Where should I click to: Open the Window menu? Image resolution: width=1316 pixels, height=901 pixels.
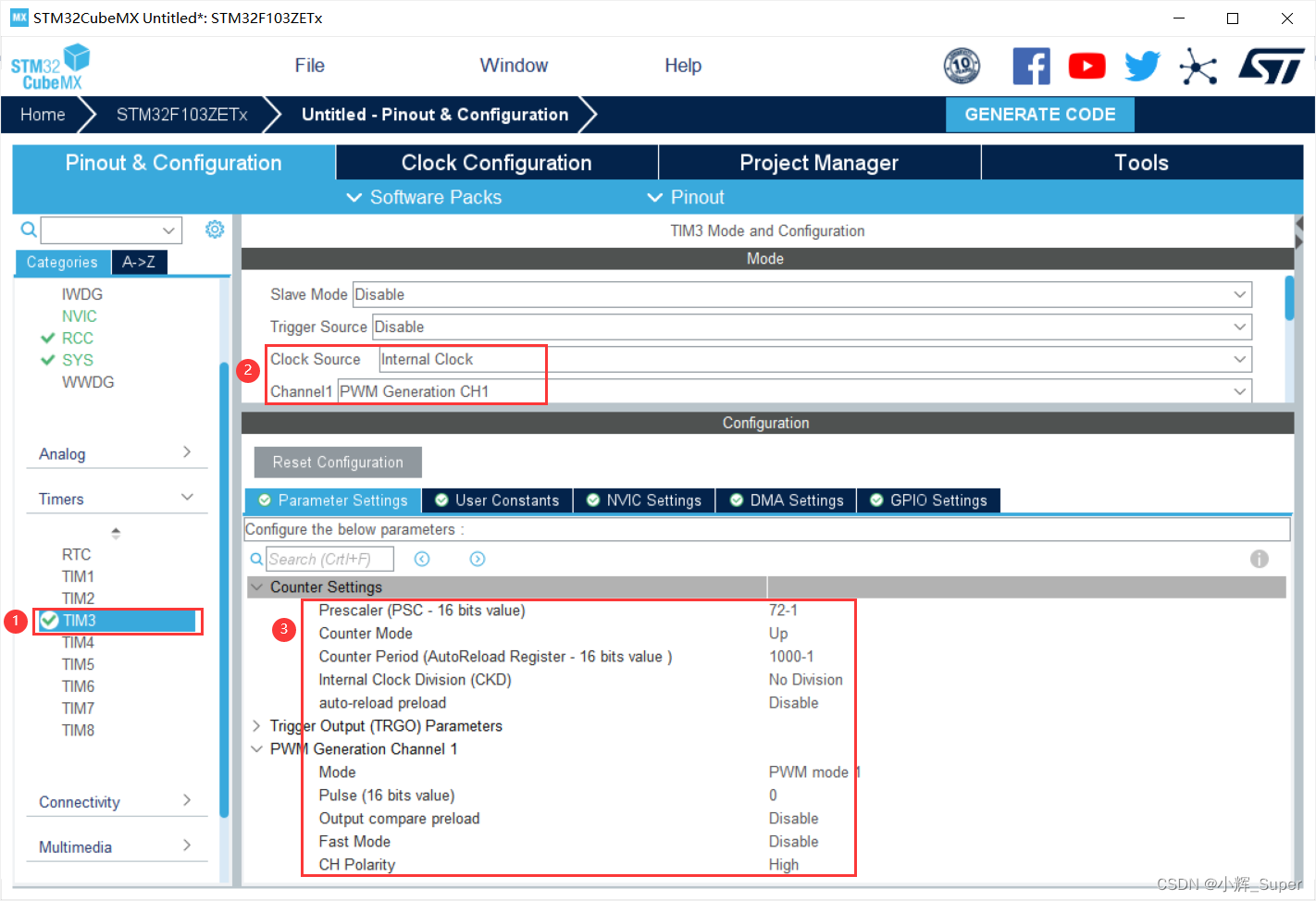514,66
